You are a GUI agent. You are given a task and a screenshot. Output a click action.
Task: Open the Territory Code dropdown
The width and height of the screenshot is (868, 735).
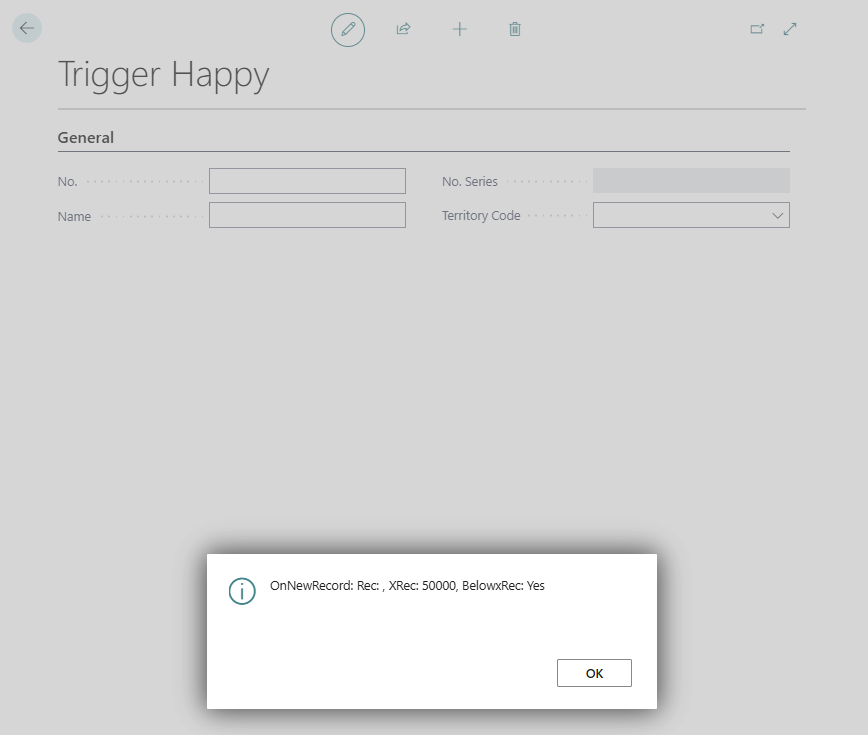[x=778, y=214]
